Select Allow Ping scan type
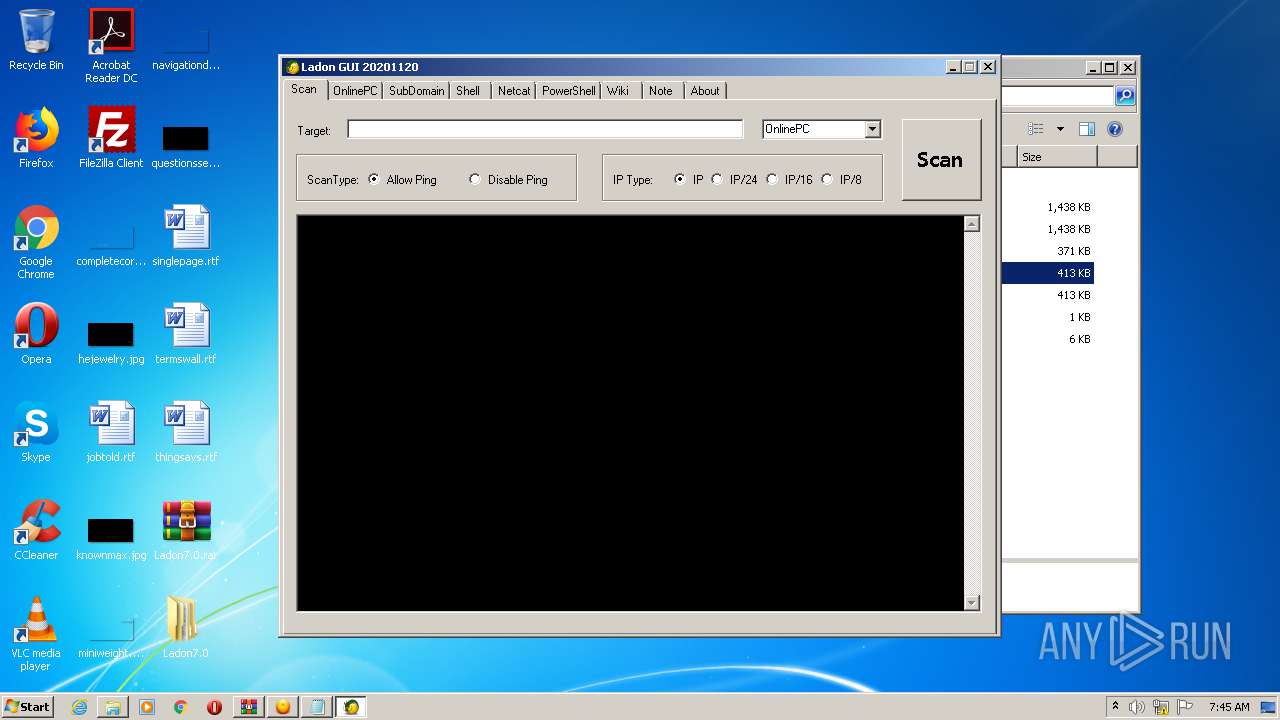The width and height of the screenshot is (1280, 720). point(403,180)
